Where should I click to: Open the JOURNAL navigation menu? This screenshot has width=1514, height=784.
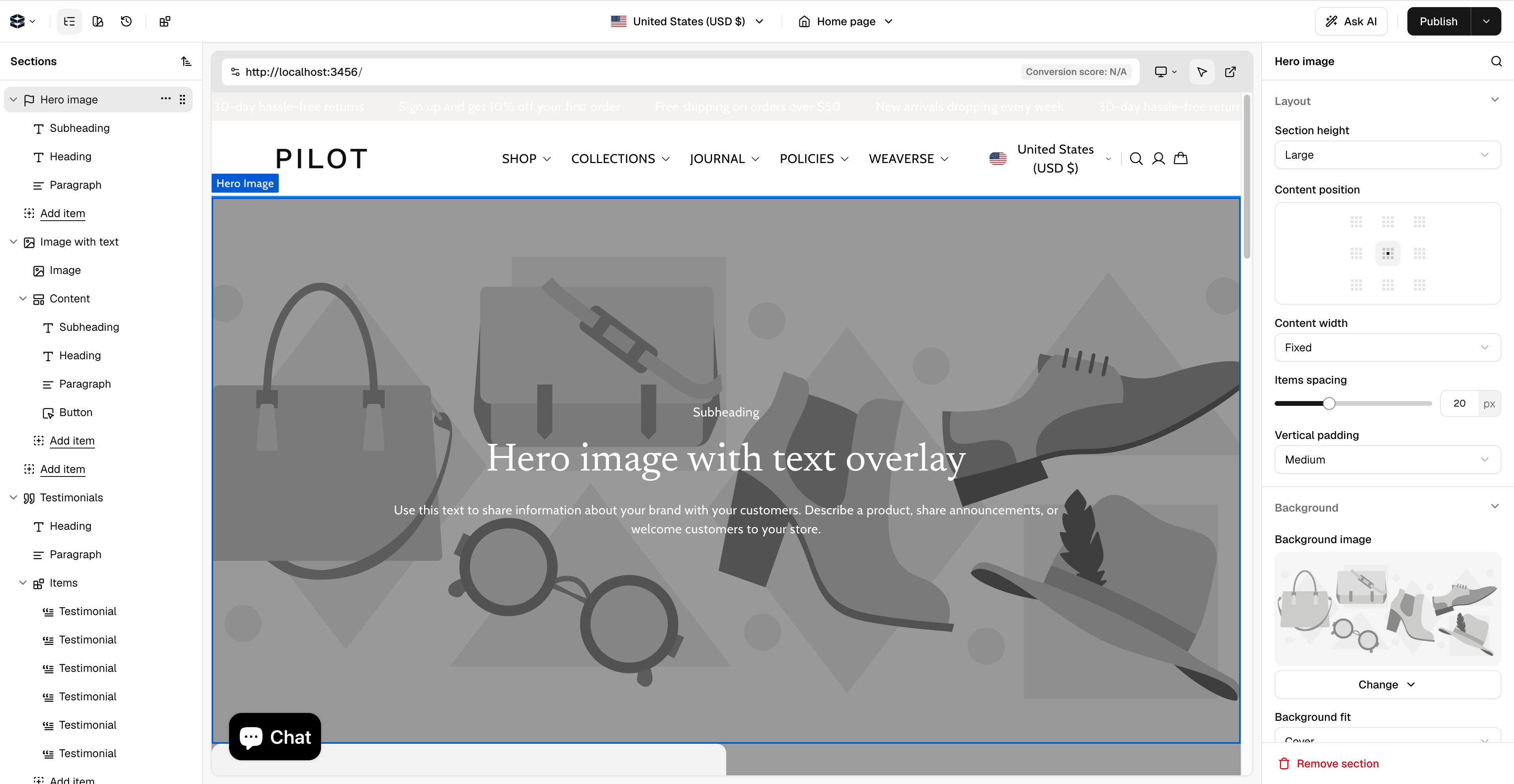(x=724, y=159)
